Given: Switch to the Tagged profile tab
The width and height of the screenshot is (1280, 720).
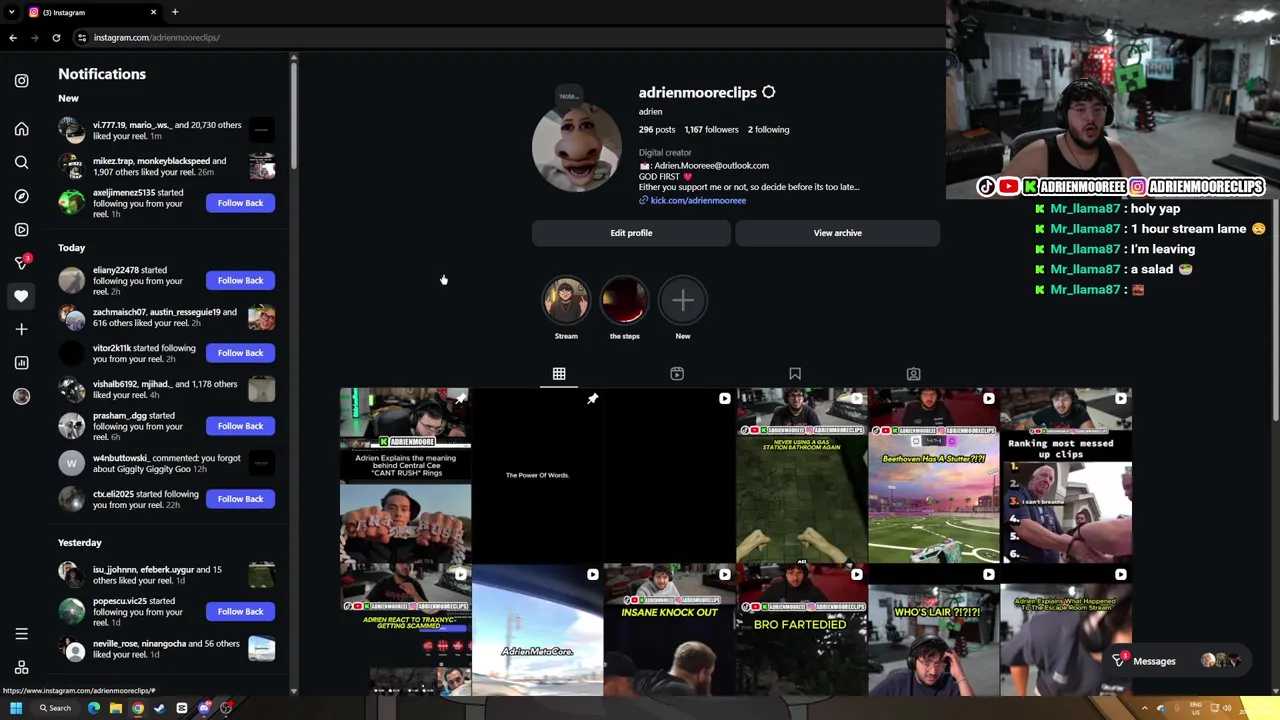Looking at the screenshot, I should tap(913, 374).
